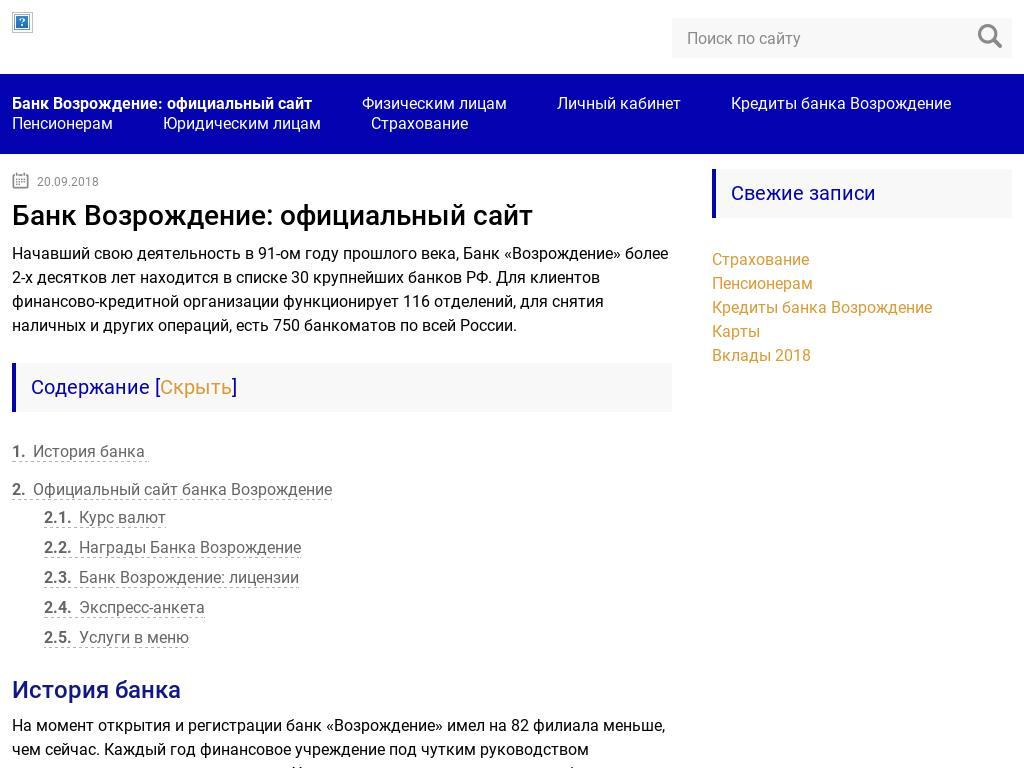Click the calendar icon beside the date
The image size is (1024, 768).
pyautogui.click(x=20, y=181)
